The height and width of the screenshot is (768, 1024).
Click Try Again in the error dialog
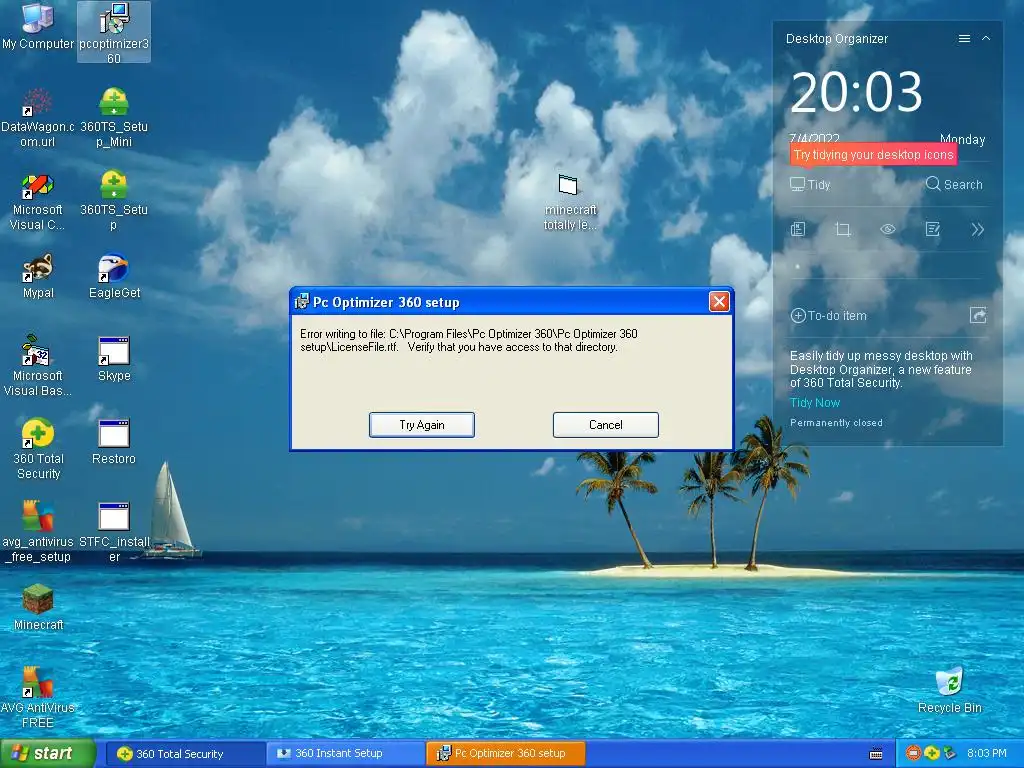(422, 425)
